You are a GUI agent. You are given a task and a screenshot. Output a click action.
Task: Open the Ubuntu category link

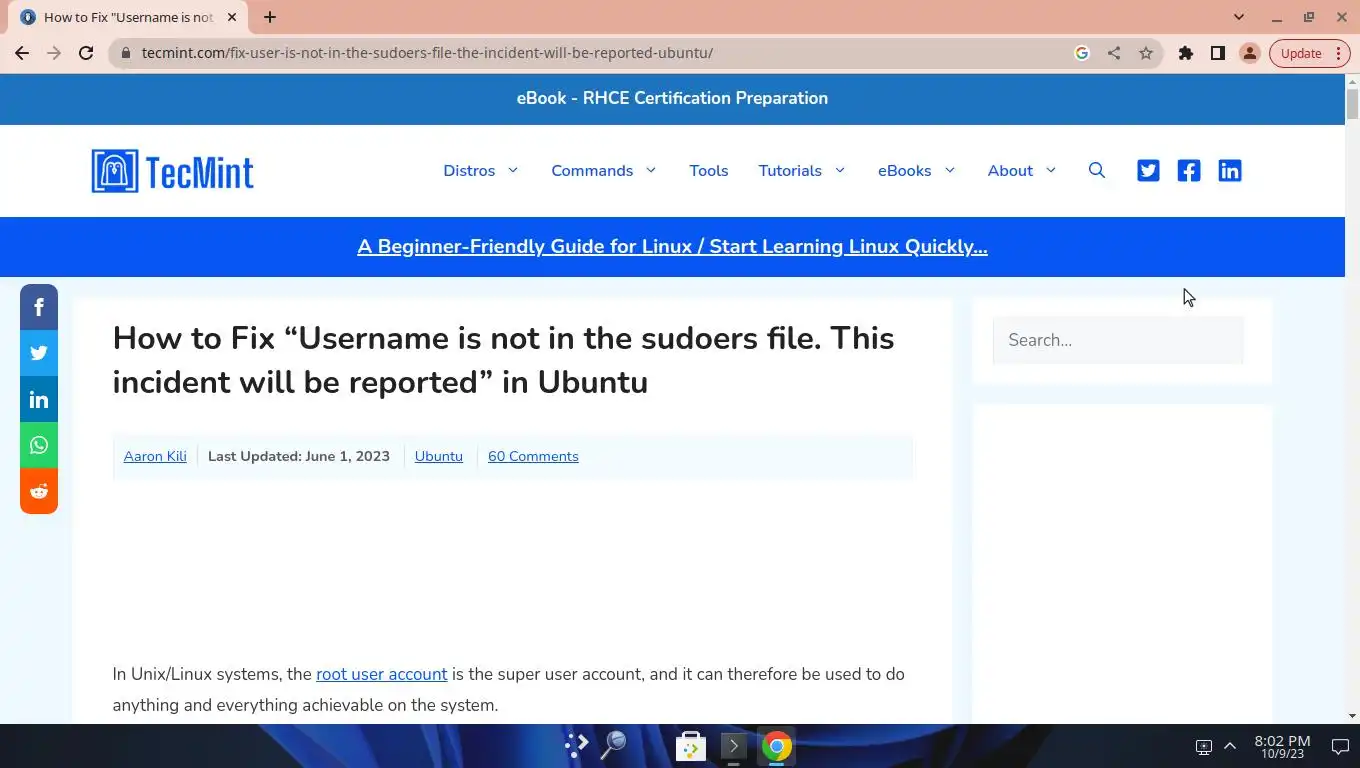(x=439, y=456)
